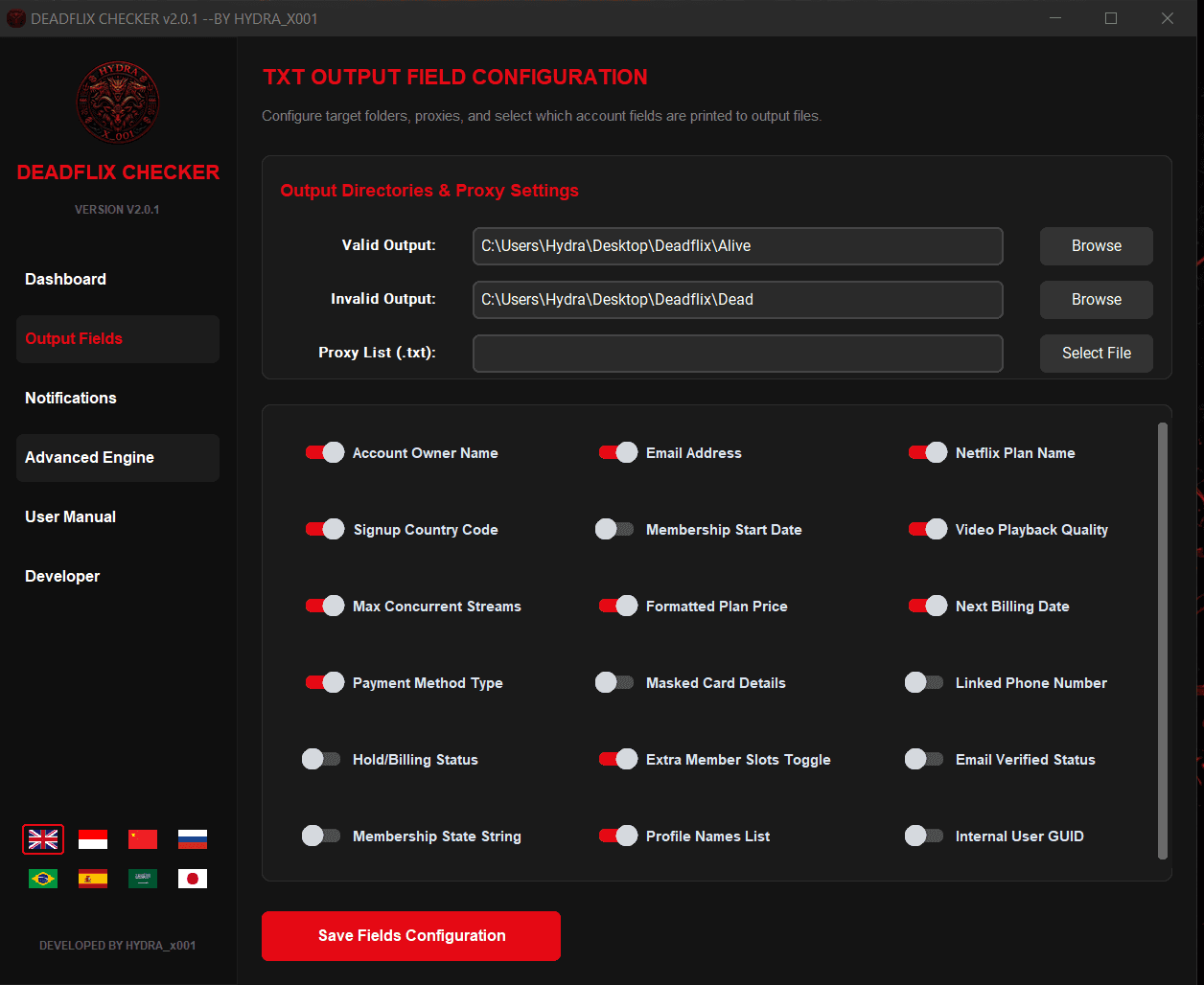Viewport: 1204px width, 985px height.
Task: Disable Signup Country Code toggle
Action: click(x=325, y=529)
